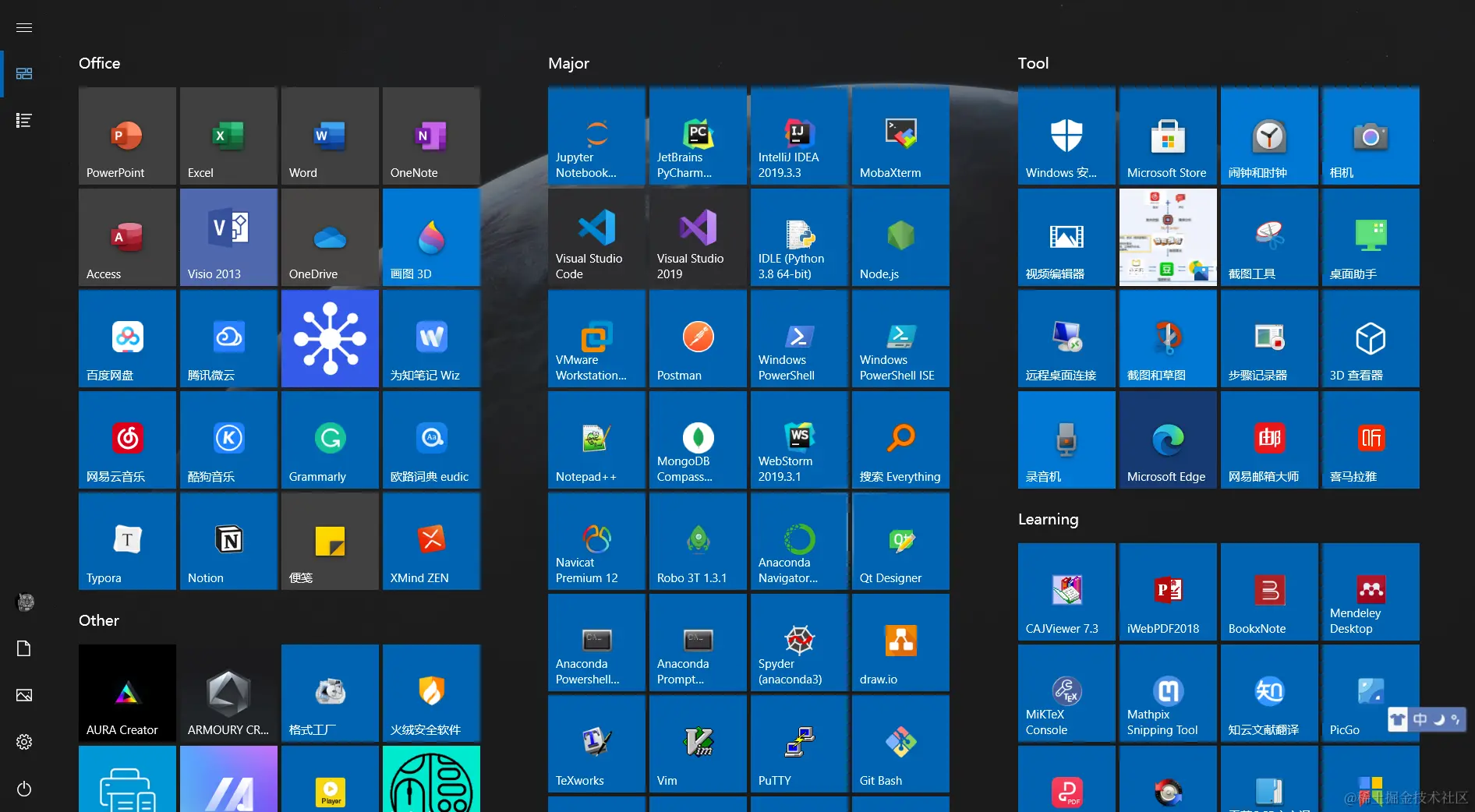Viewport: 1475px width, 812px height.
Task: Open the Vim tile
Action: coord(698,743)
